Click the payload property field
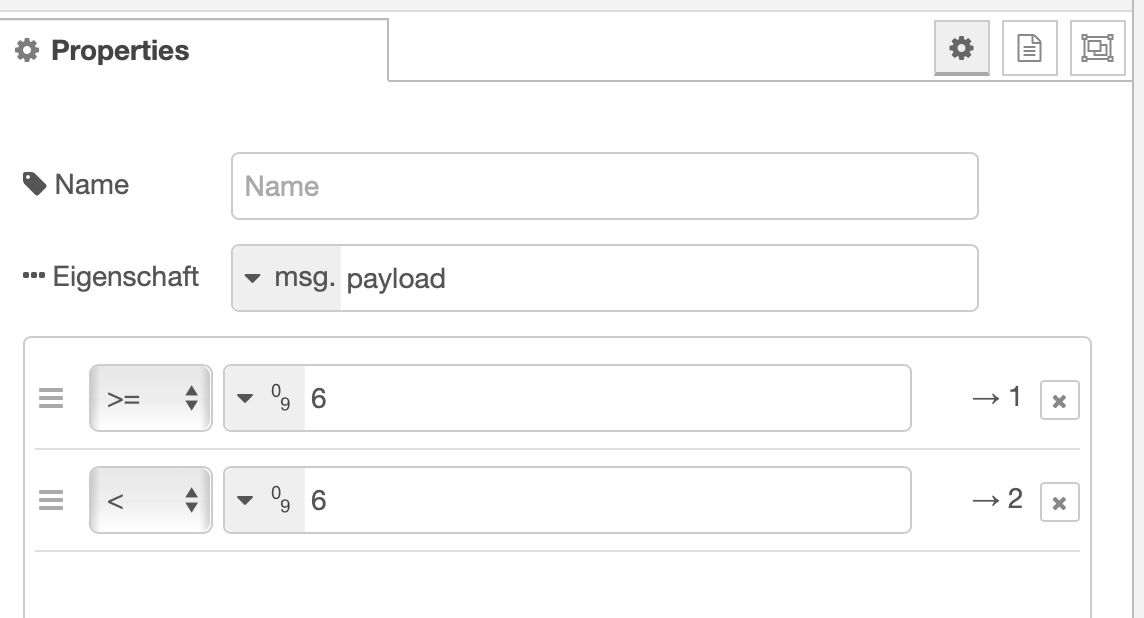Screen dimensions: 1144x618 click(x=657, y=278)
